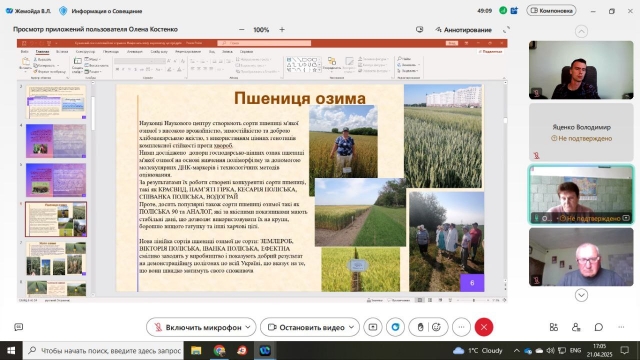Start slideshow from PowerPoint status bar icon

450,300
